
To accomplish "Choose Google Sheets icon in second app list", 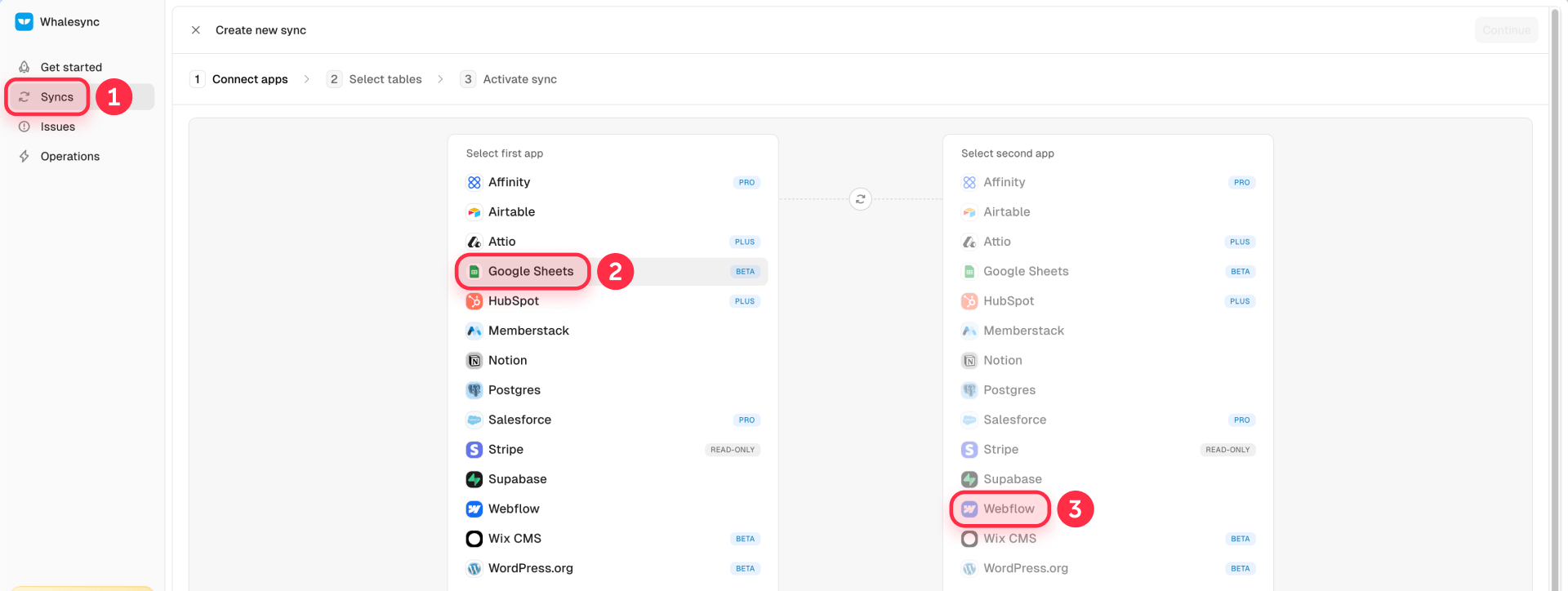I will [x=969, y=271].
